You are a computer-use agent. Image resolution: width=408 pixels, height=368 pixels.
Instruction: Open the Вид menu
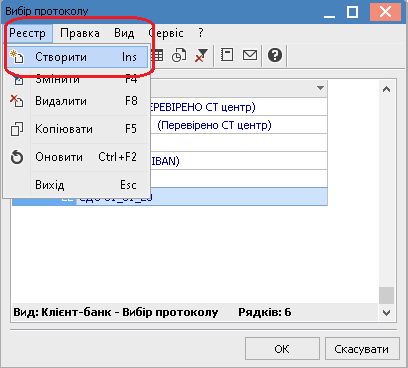[x=124, y=33]
